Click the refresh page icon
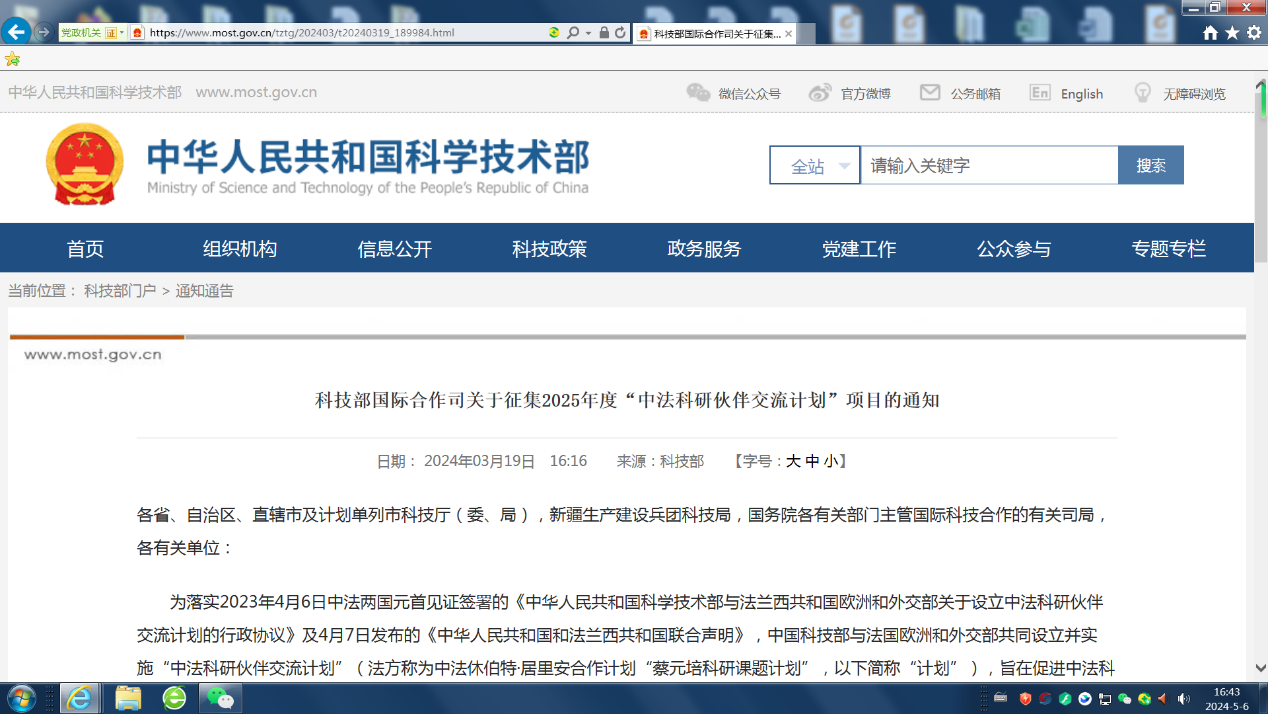This screenshot has height=714, width=1268. click(620, 33)
